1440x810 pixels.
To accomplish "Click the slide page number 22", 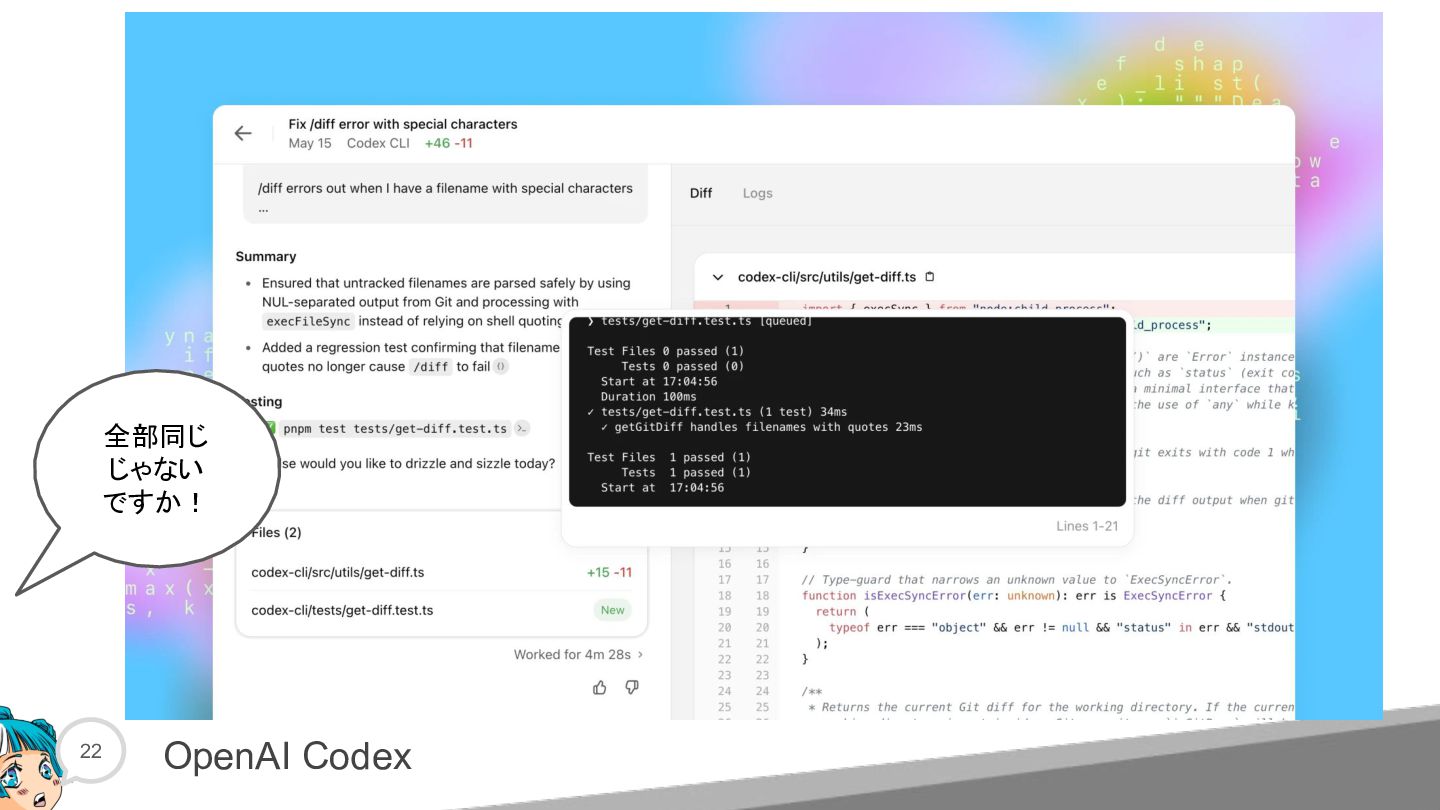I will [x=91, y=751].
